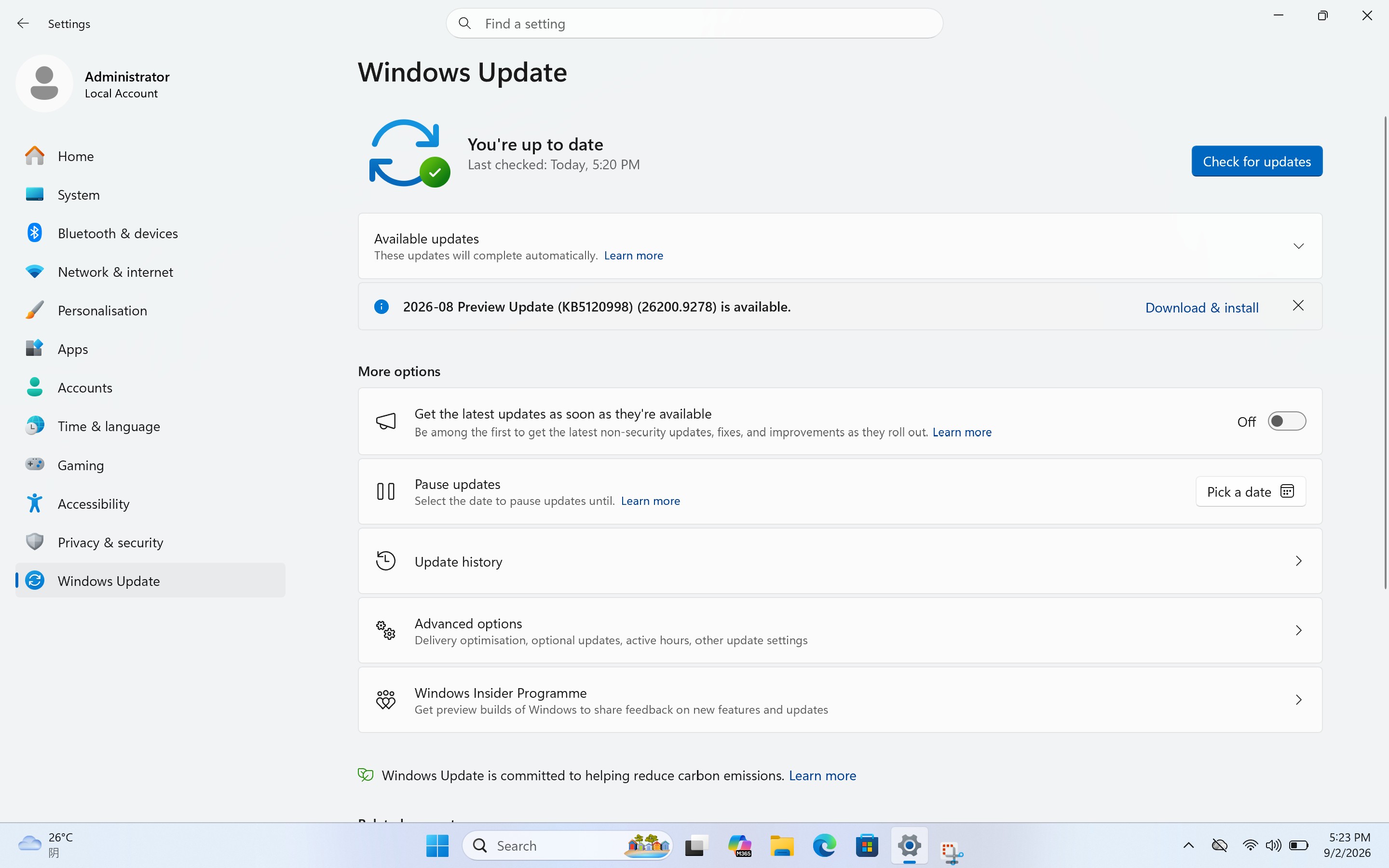Click the Check for updates button
This screenshot has height=868, width=1389.
(x=1256, y=162)
